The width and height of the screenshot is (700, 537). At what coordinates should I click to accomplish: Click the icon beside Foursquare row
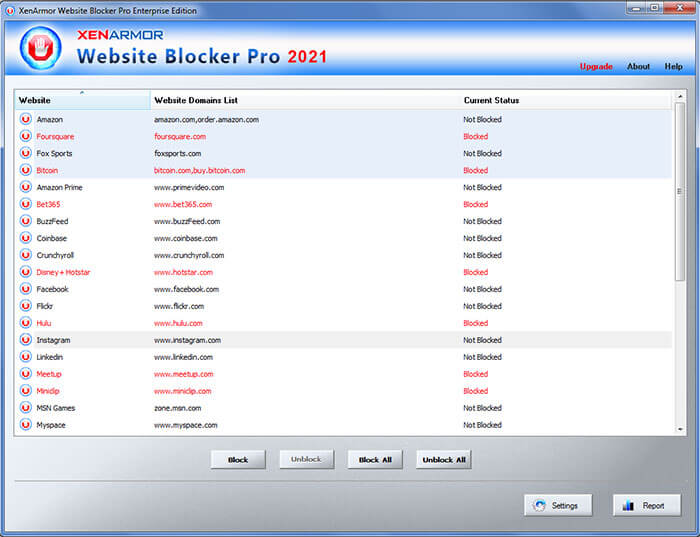[x=25, y=136]
